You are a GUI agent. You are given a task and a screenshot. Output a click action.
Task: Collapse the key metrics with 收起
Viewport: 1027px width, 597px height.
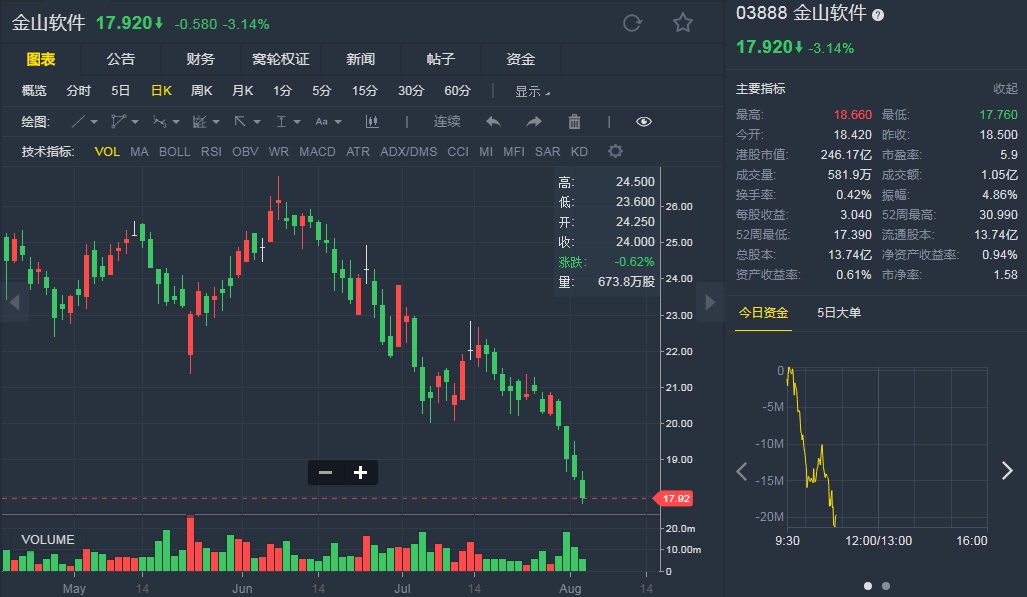click(1004, 89)
